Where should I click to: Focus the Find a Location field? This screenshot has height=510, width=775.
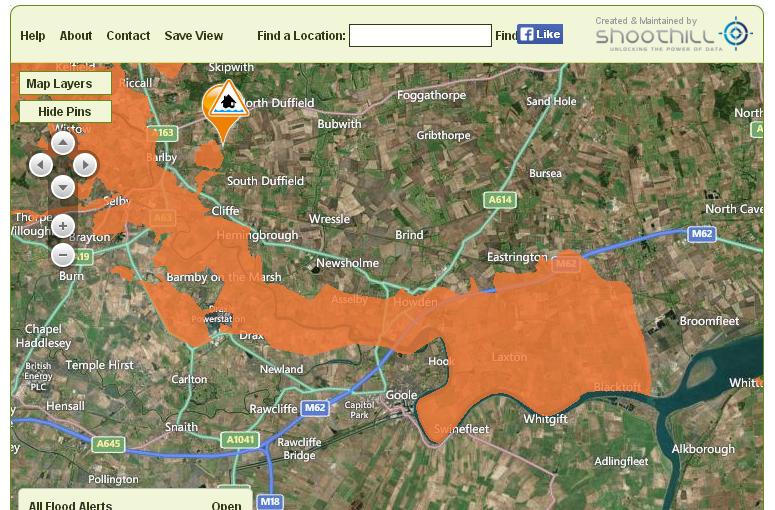(x=420, y=36)
